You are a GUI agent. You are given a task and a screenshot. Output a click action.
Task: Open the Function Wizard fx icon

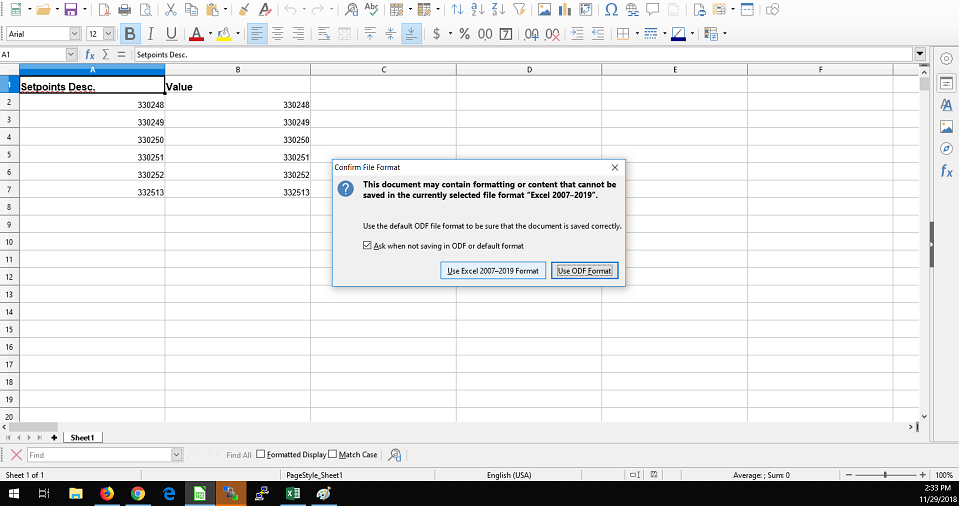point(90,54)
